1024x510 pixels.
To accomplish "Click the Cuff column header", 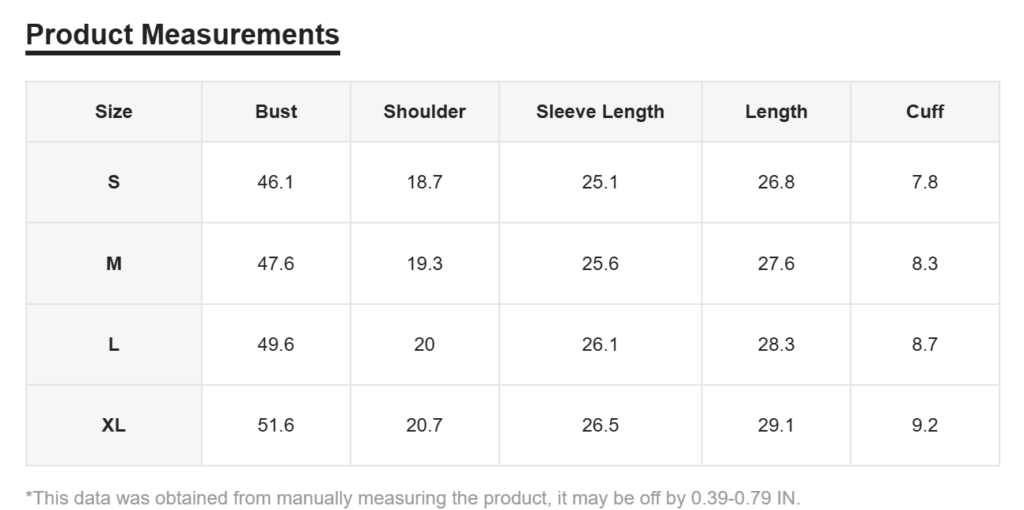I will [925, 112].
